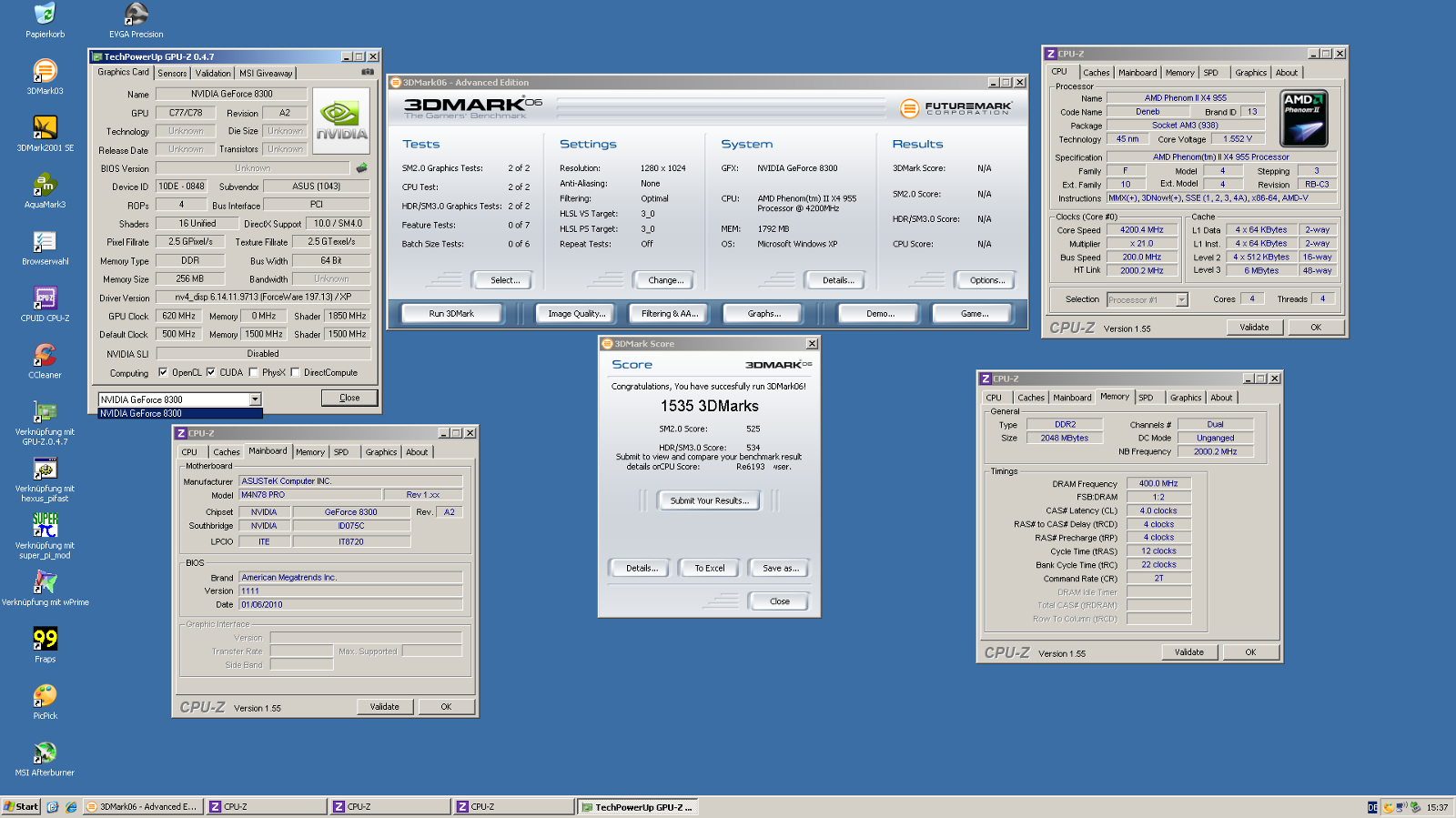The width and height of the screenshot is (1456, 818).
Task: Click "M4N78 PRO" model value
Action: point(308,495)
